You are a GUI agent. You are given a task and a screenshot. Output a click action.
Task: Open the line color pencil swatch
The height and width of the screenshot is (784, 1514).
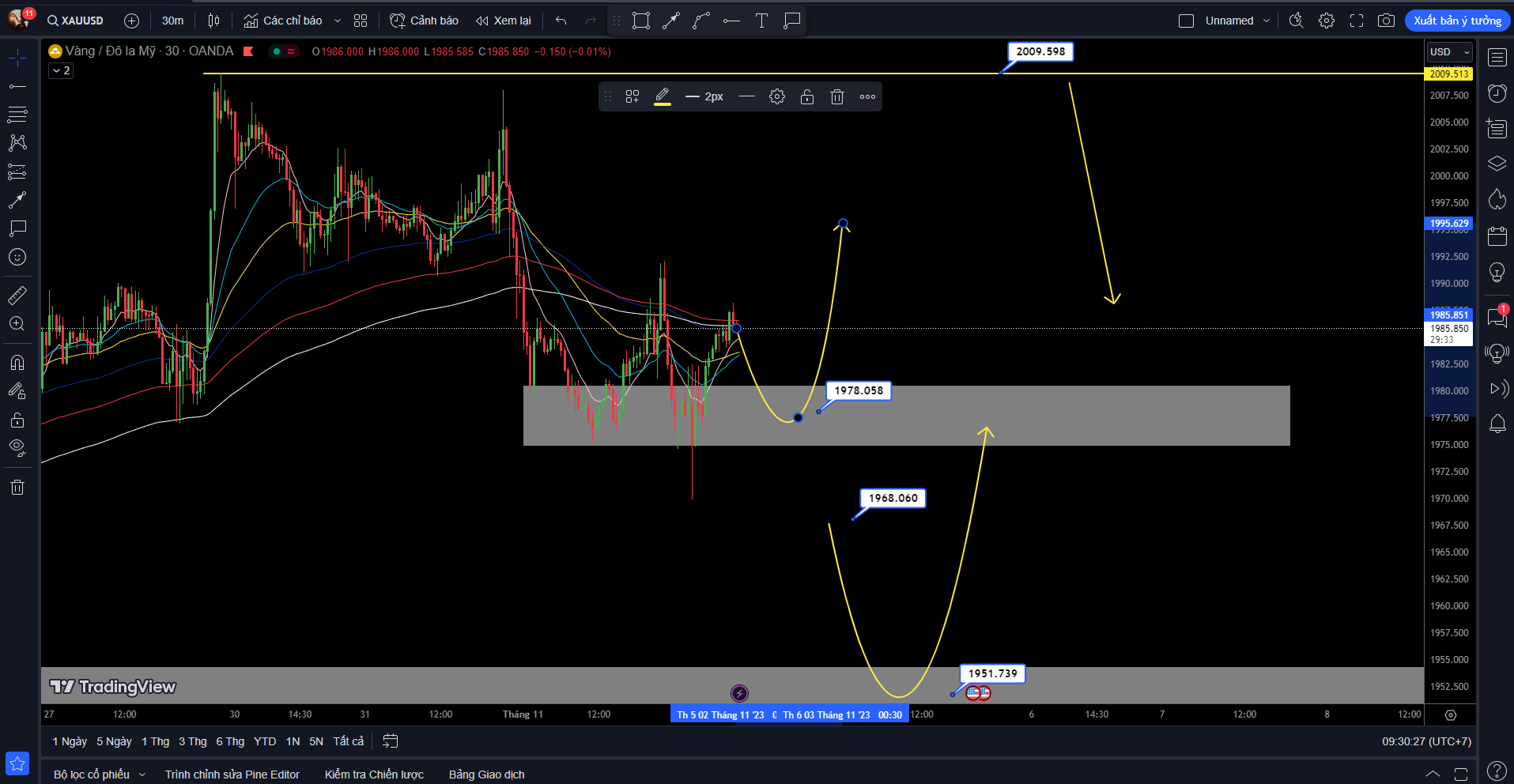tap(663, 96)
